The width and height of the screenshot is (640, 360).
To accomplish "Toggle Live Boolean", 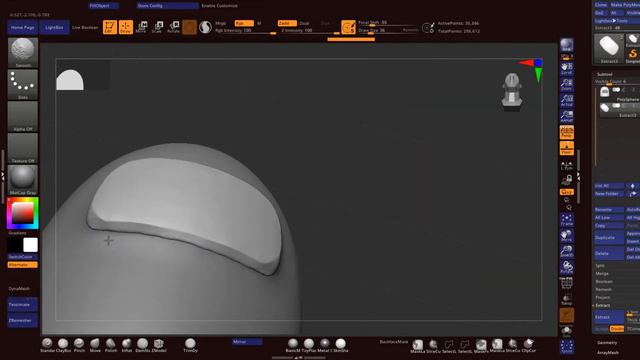I will (85, 27).
